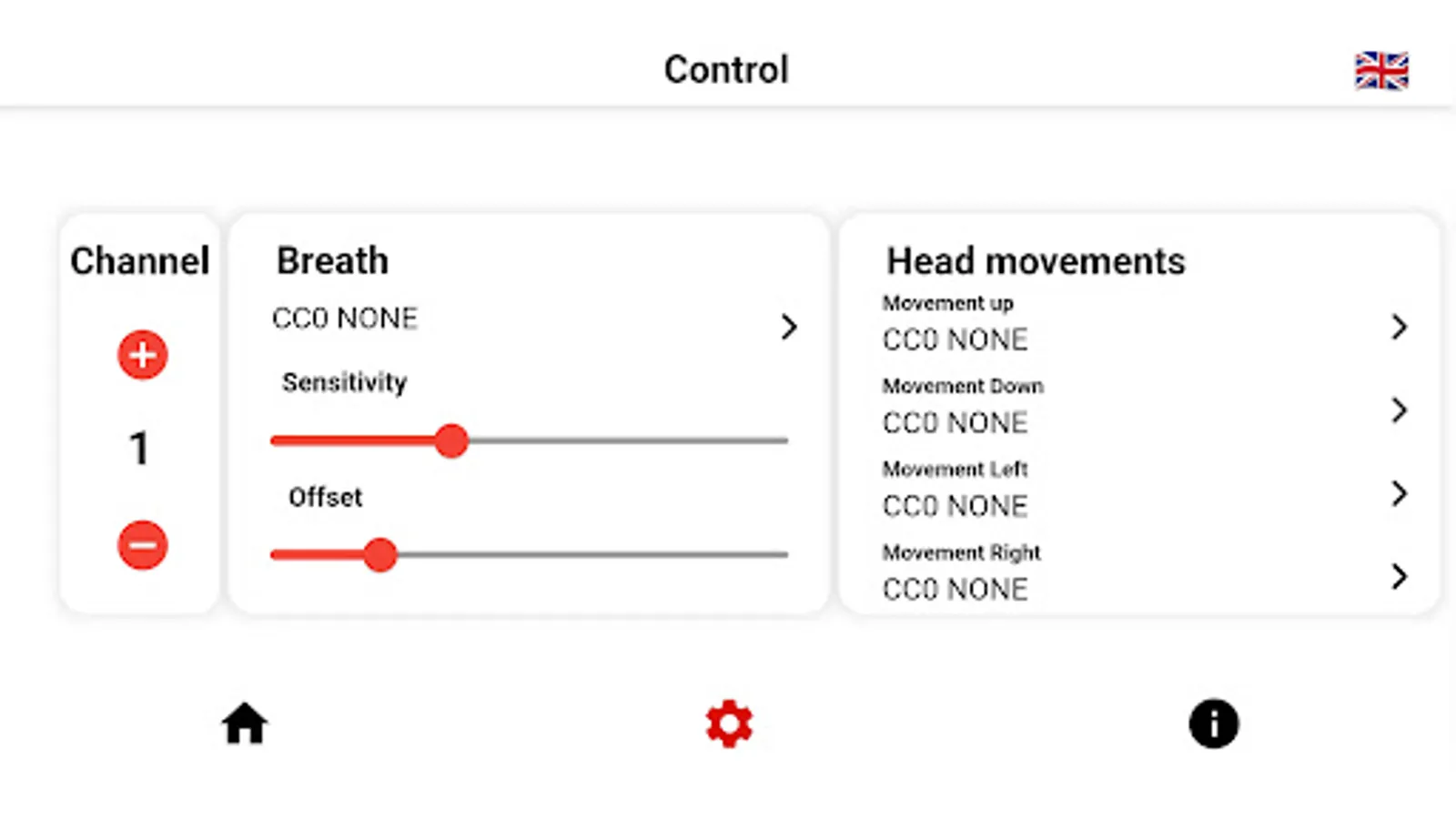Expand Breath CC assignment chevron
The height and width of the screenshot is (819, 1456).
(789, 327)
